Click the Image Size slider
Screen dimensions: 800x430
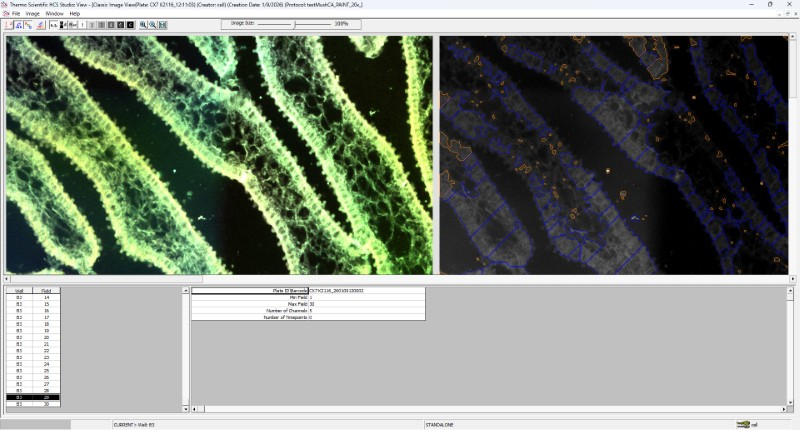(295, 24)
